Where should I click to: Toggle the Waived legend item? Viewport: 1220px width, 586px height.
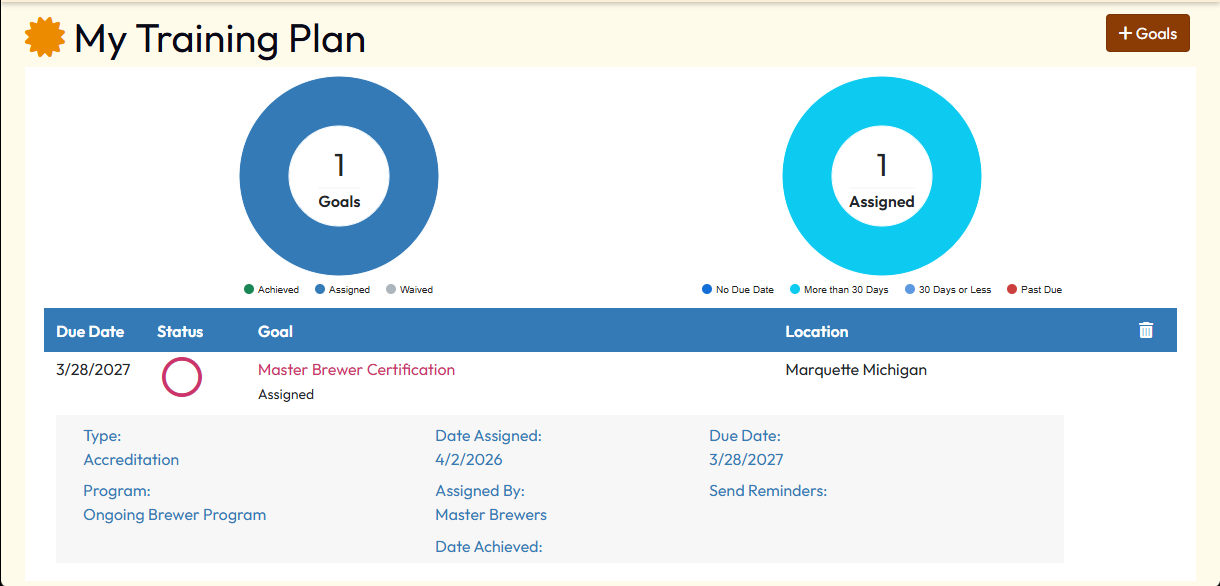tap(409, 290)
